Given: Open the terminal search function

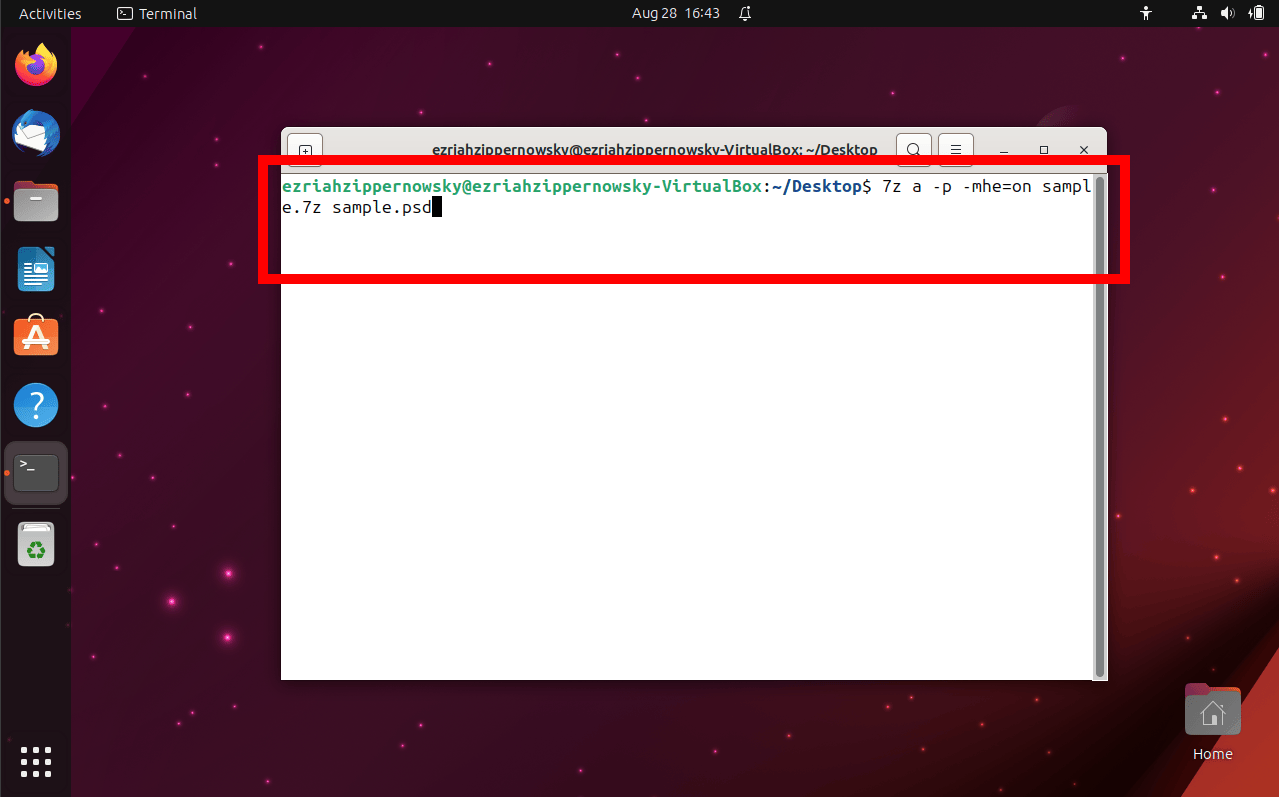Looking at the screenshot, I should 913,149.
